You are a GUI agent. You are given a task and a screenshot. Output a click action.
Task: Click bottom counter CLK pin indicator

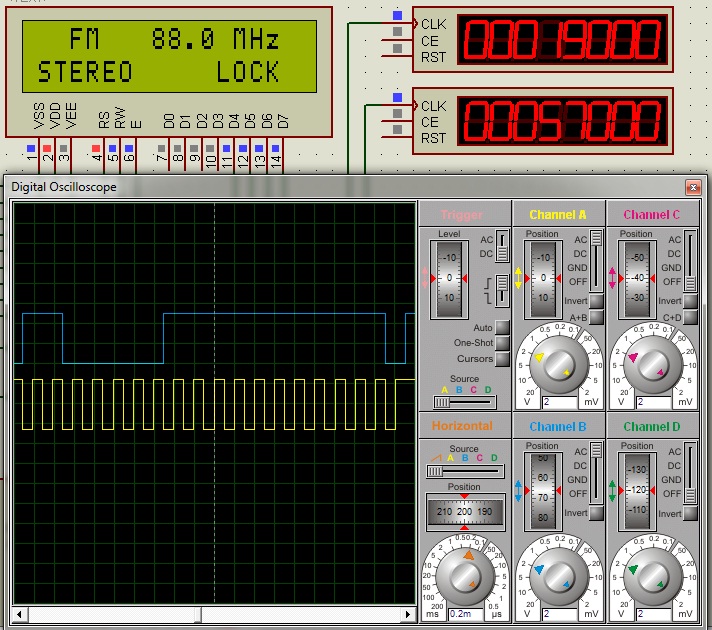397,97
